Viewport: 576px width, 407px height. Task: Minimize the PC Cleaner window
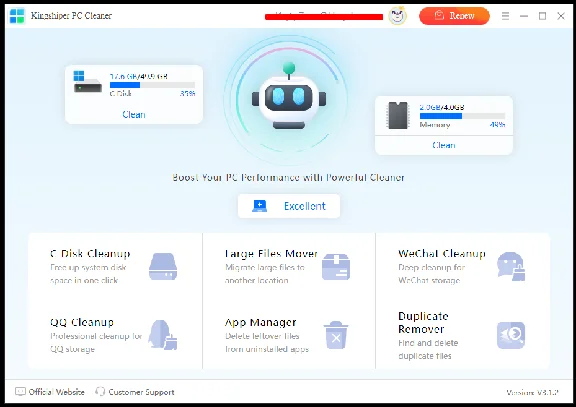click(x=524, y=16)
